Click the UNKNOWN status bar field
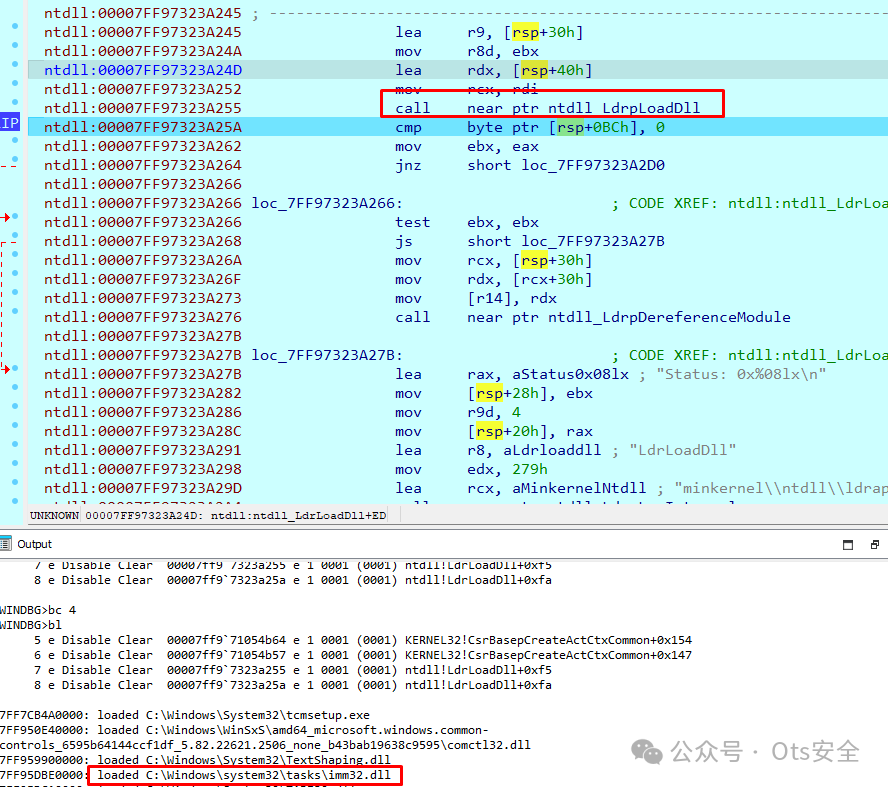Image resolution: width=888 pixels, height=787 pixels. click(x=54, y=515)
